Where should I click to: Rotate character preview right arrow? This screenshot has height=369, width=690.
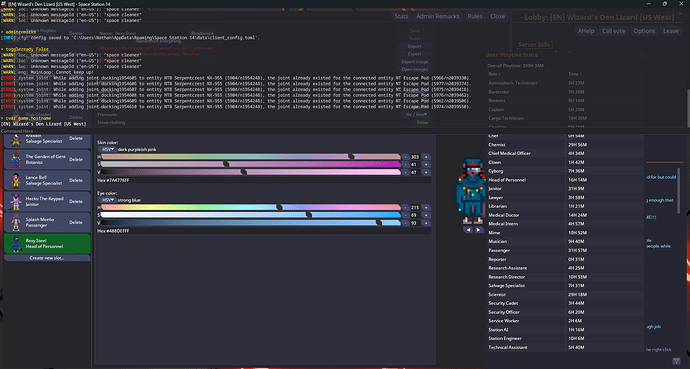[478, 230]
